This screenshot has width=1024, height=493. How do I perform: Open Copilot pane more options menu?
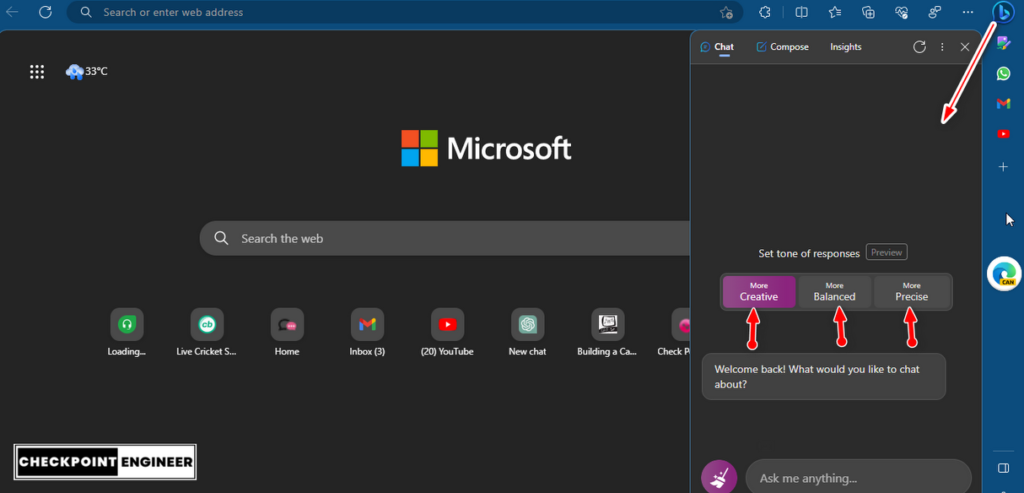[x=942, y=47]
